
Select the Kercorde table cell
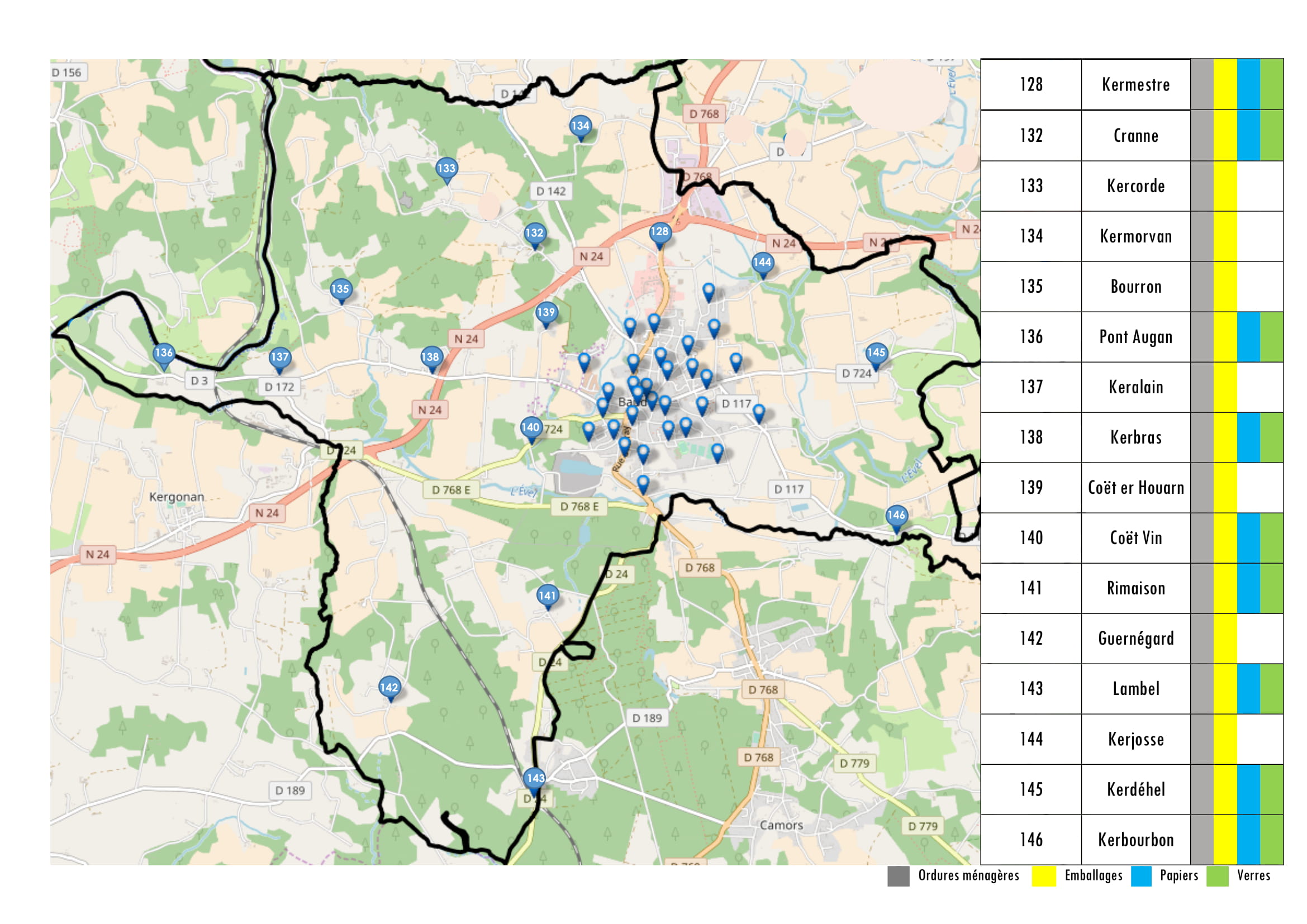coord(1135,186)
